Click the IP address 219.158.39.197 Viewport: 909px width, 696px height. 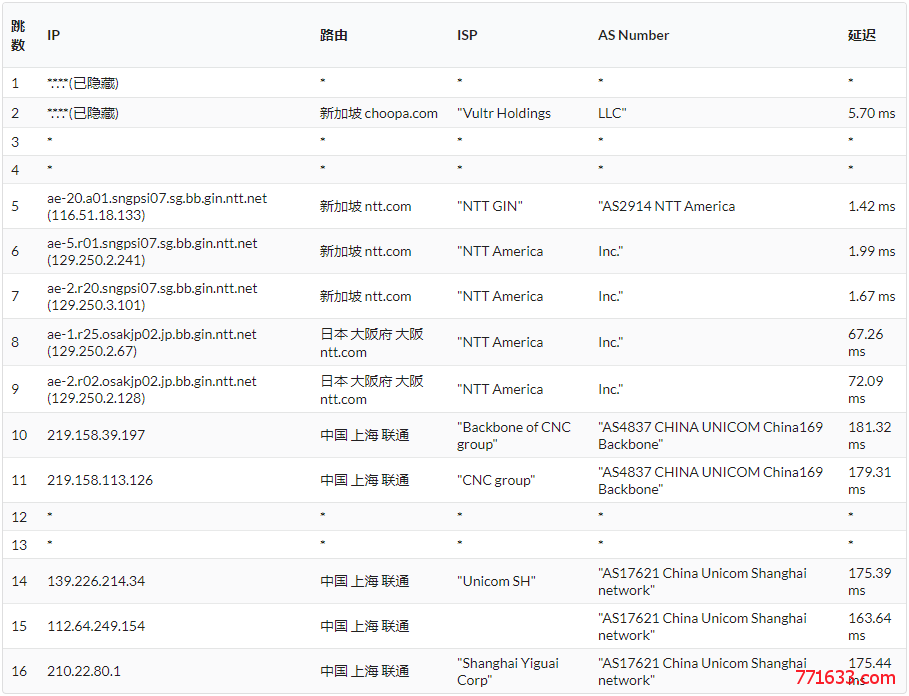96,435
